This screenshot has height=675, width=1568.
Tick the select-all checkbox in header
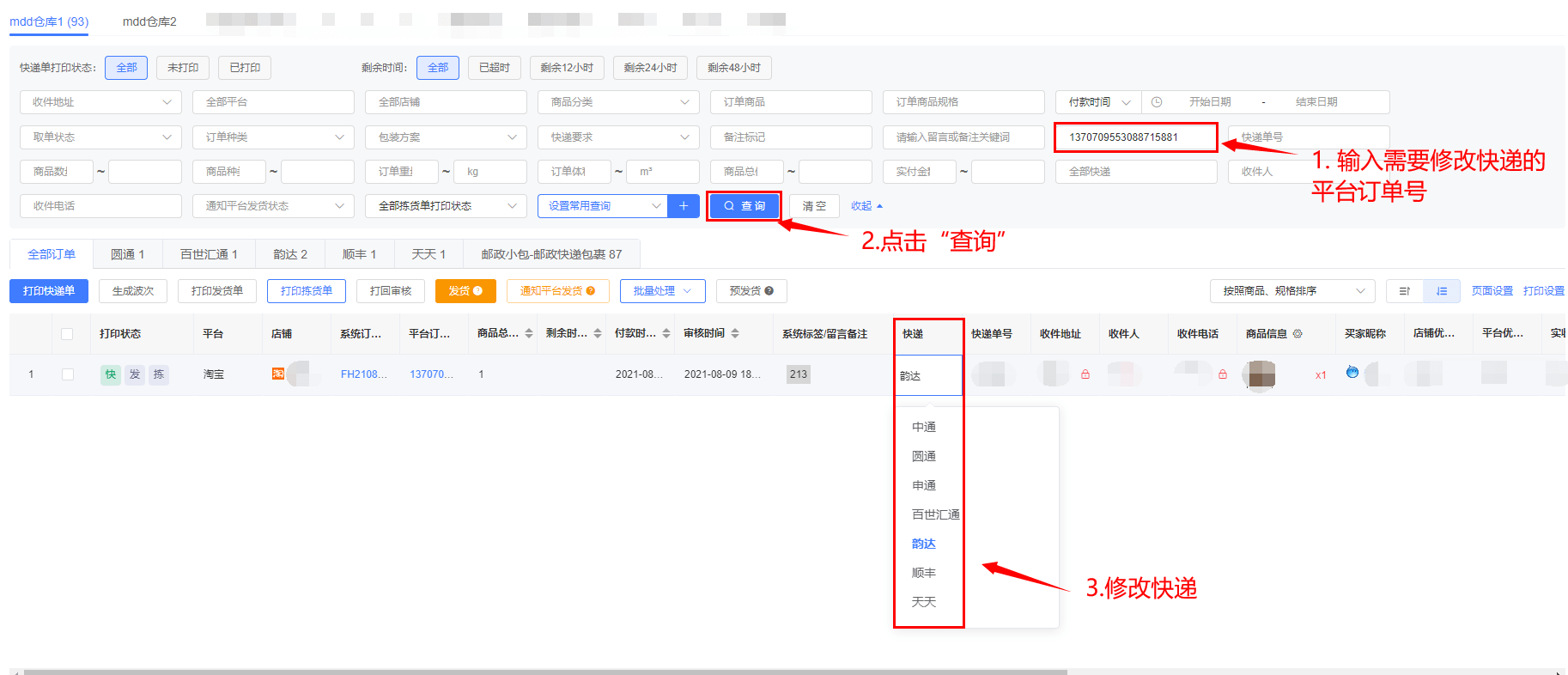(67, 334)
